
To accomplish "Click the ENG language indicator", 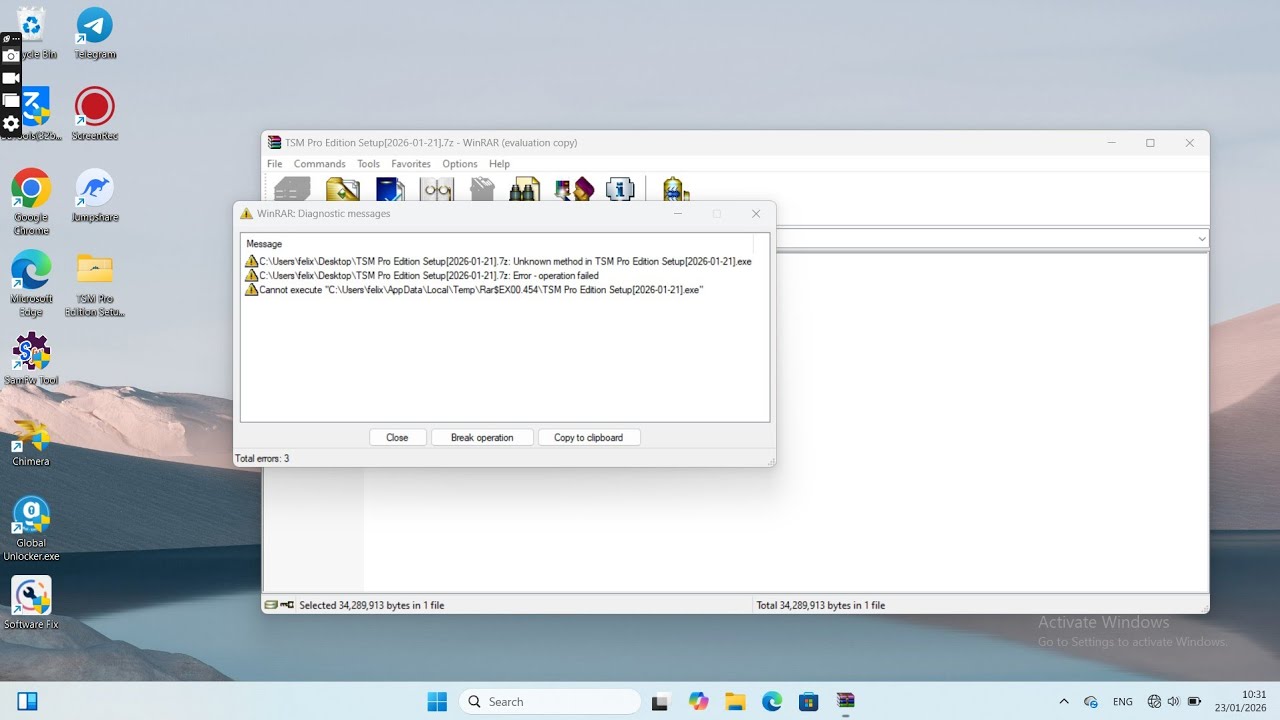I will 1123,702.
